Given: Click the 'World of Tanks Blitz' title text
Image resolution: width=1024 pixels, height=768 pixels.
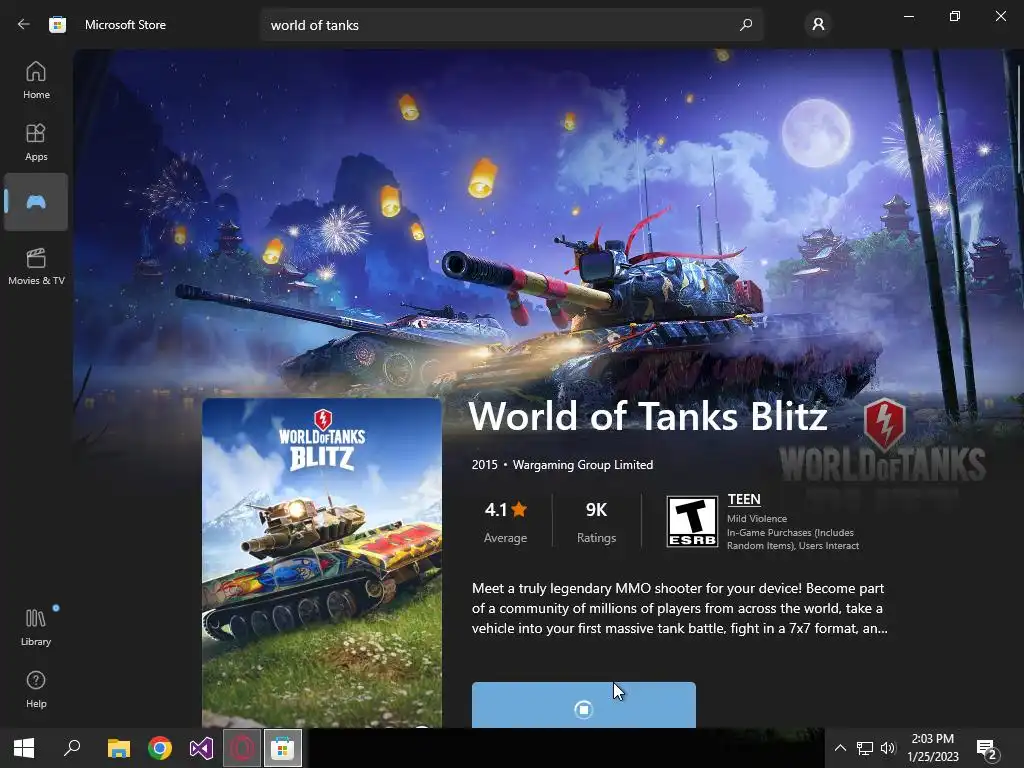Looking at the screenshot, I should point(648,416).
